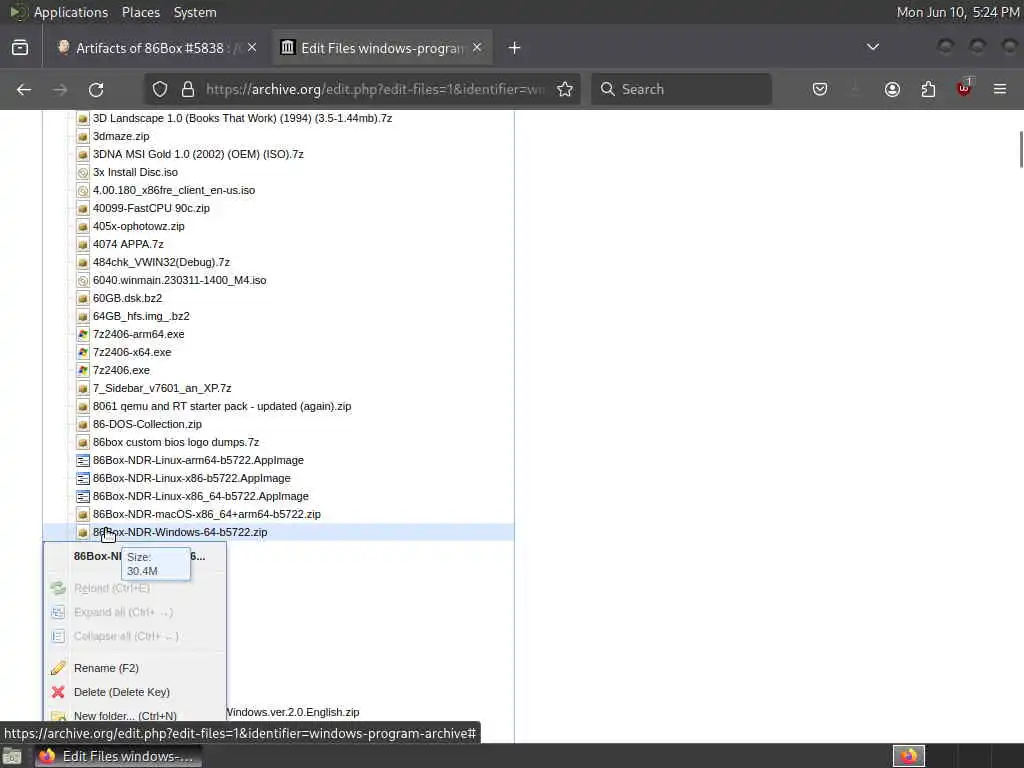Click the archive icon beside 3dmaze.zip
Viewport: 1024px width, 768px height.
pos(82,136)
